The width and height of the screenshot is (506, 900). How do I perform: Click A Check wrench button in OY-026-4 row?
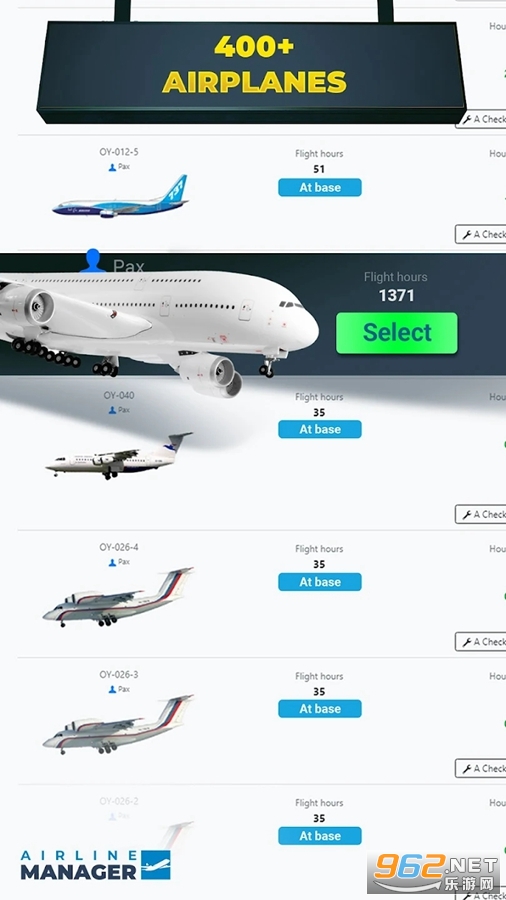[481, 642]
